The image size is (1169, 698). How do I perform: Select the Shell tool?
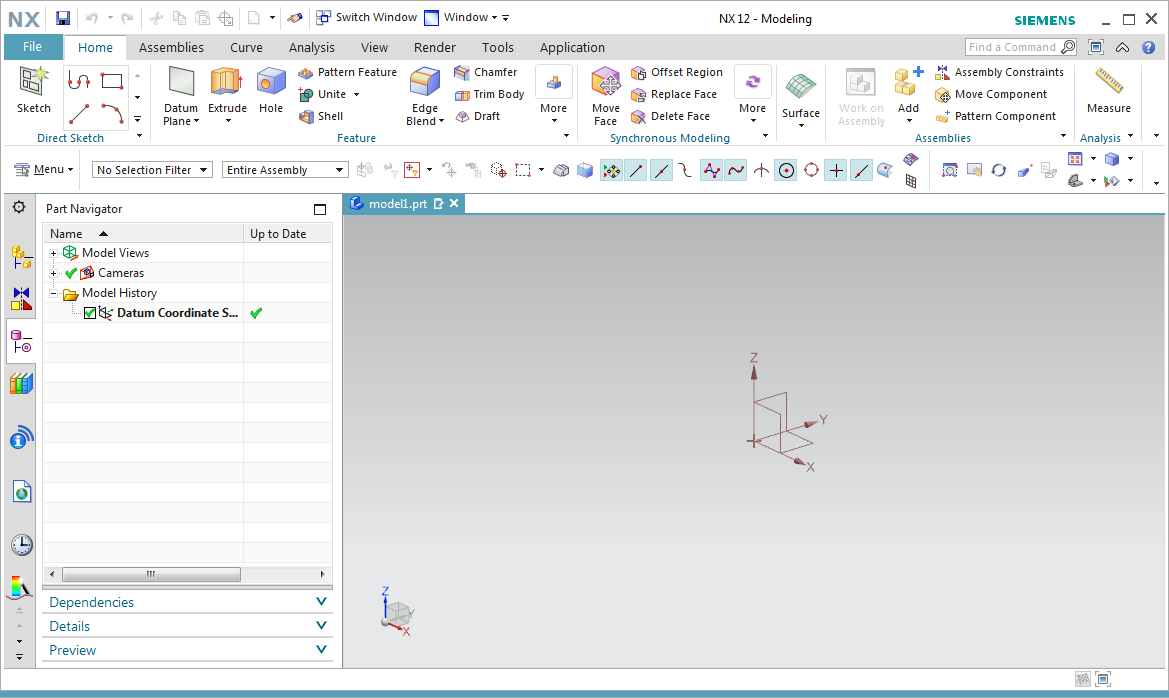click(321, 116)
